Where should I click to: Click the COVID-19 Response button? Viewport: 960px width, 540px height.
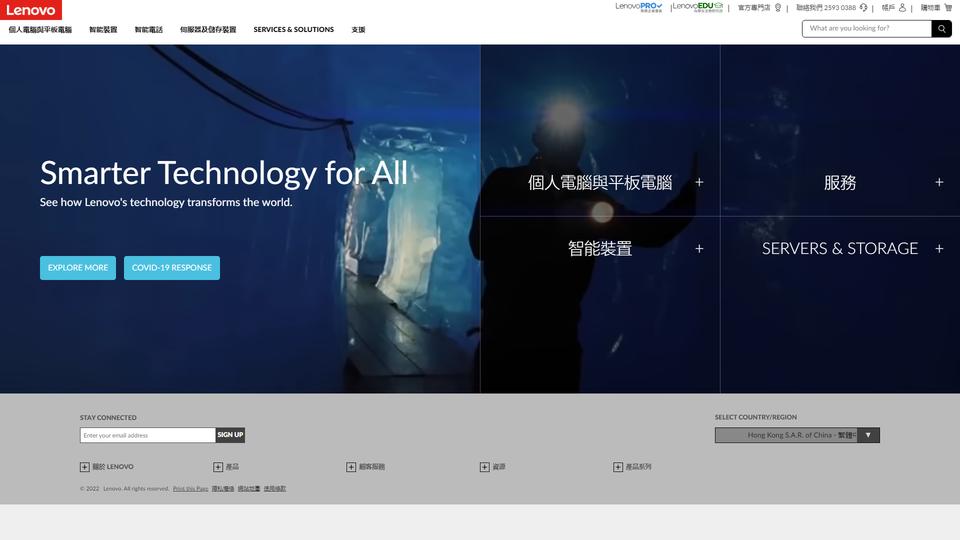tap(172, 268)
